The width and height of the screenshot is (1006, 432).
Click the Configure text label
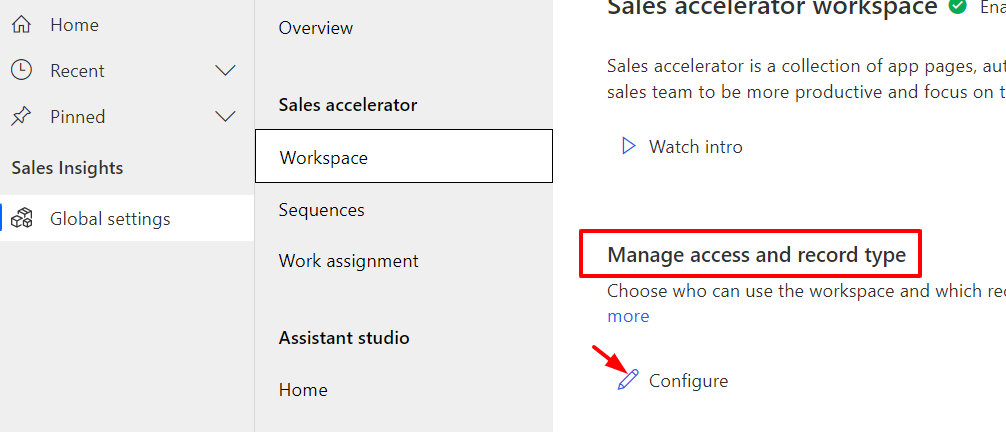[x=689, y=381]
